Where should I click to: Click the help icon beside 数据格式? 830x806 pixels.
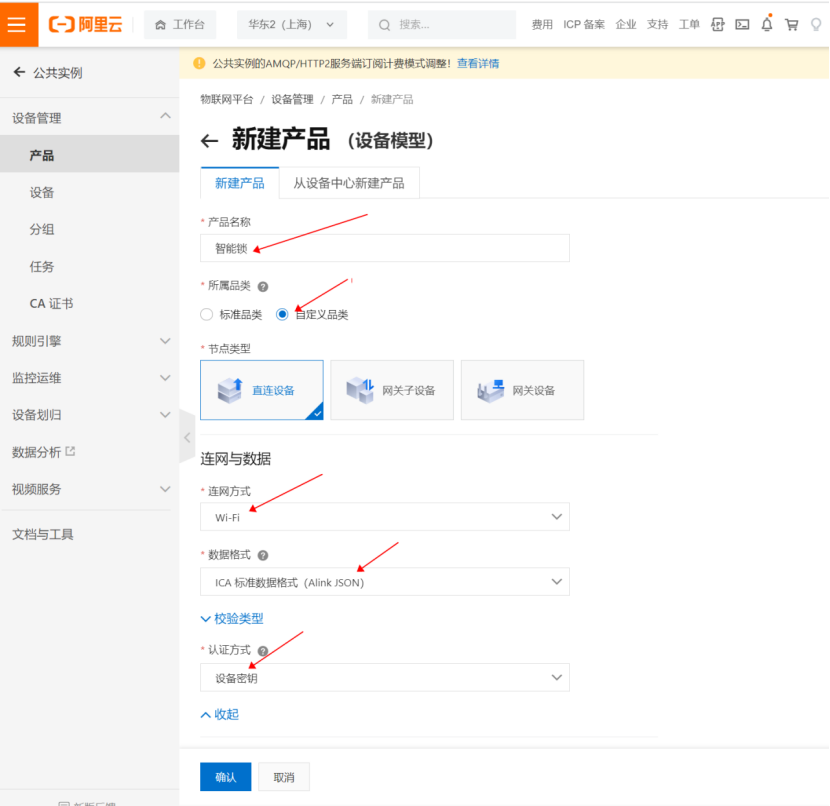(263, 555)
